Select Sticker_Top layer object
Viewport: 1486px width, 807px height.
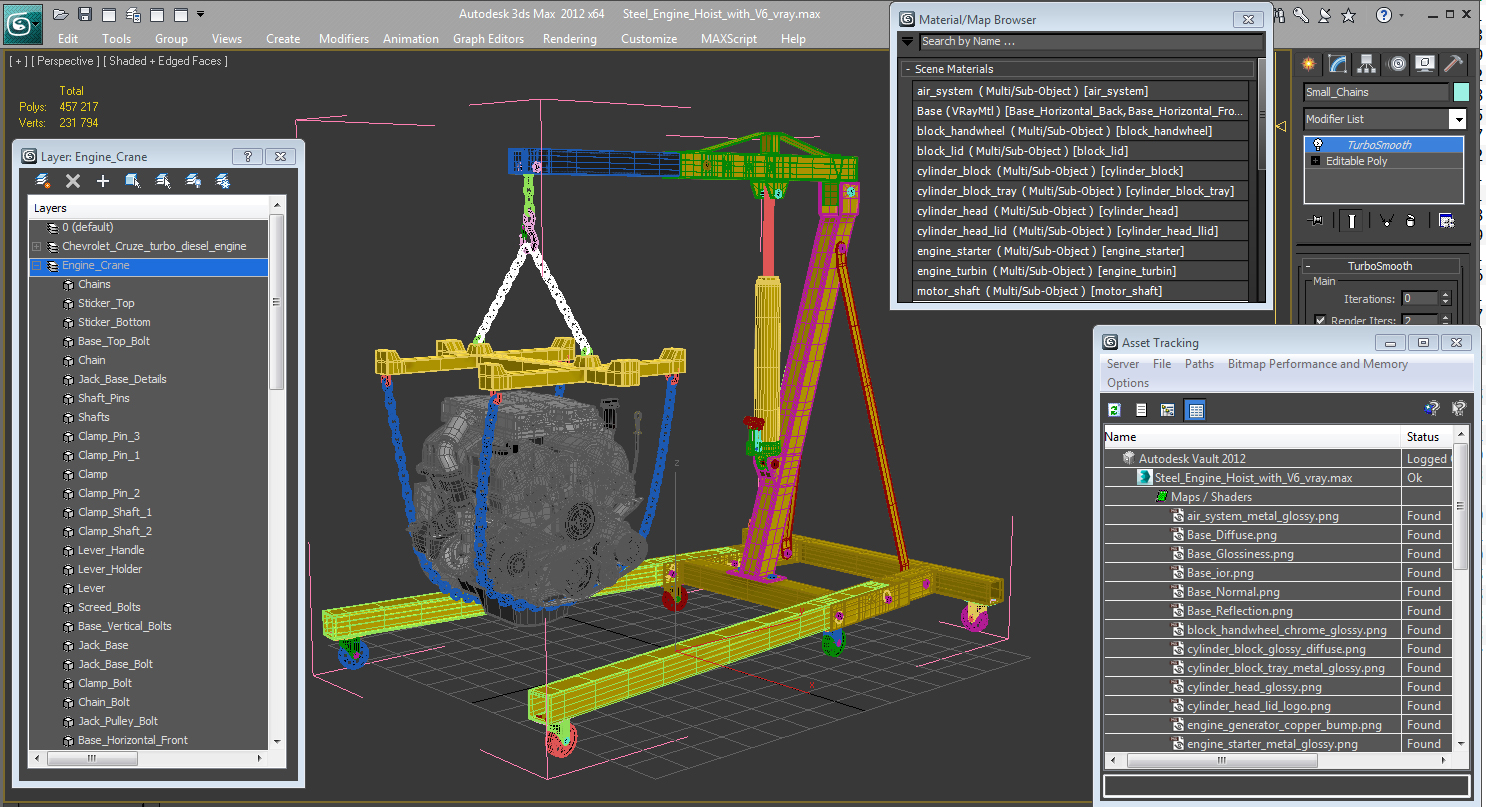pyautogui.click(x=106, y=303)
